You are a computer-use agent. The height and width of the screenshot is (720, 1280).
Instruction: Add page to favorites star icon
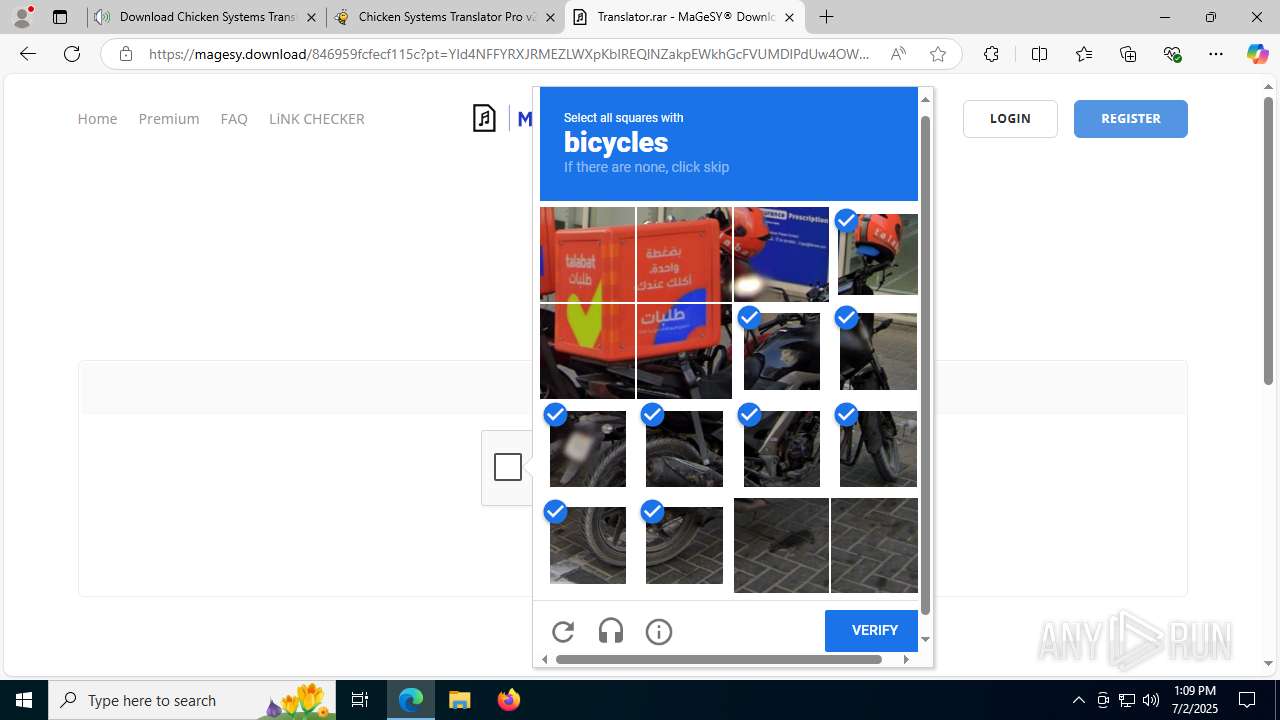tap(937, 54)
